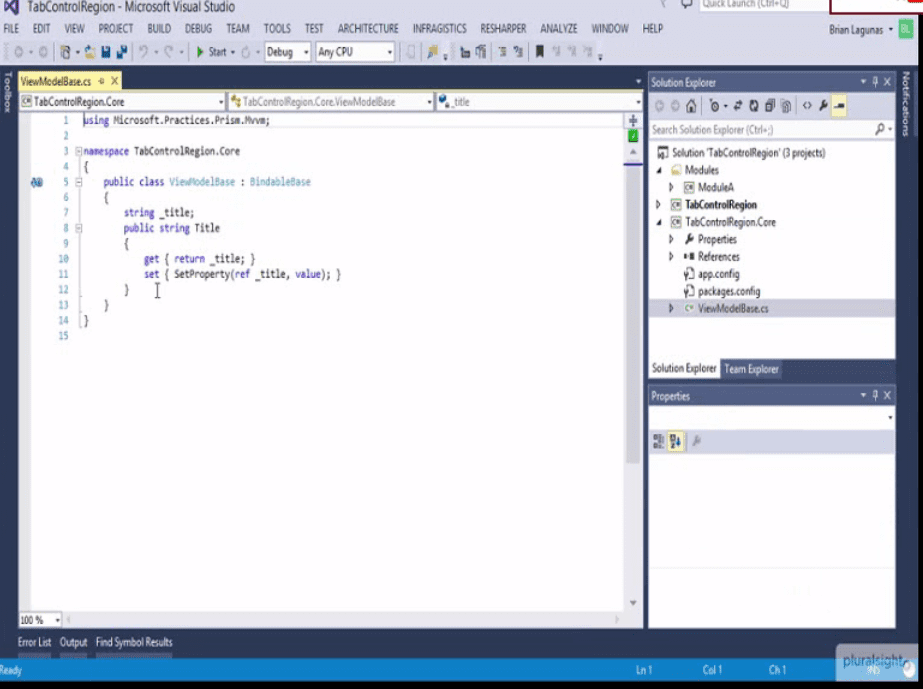This screenshot has height=689, width=923.
Task: Toggle outlining for ViewModelBase class on line 5
Action: click(x=79, y=182)
